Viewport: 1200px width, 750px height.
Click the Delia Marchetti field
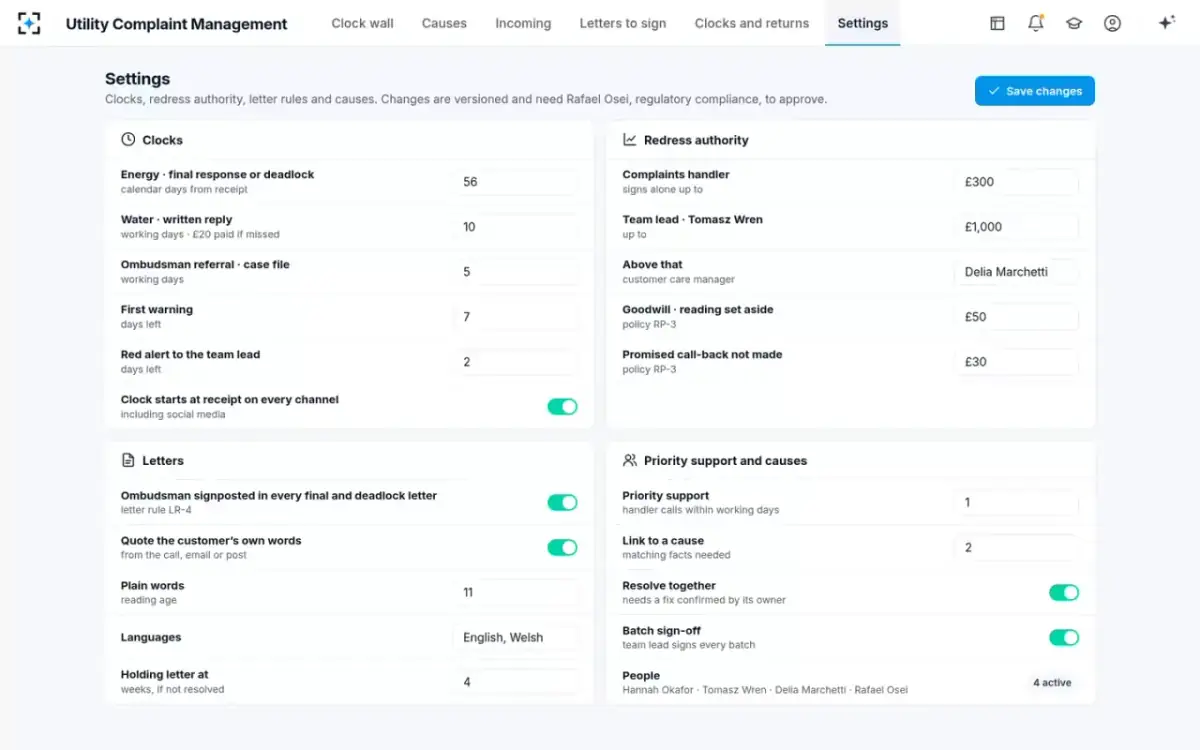pyautogui.click(x=1017, y=272)
